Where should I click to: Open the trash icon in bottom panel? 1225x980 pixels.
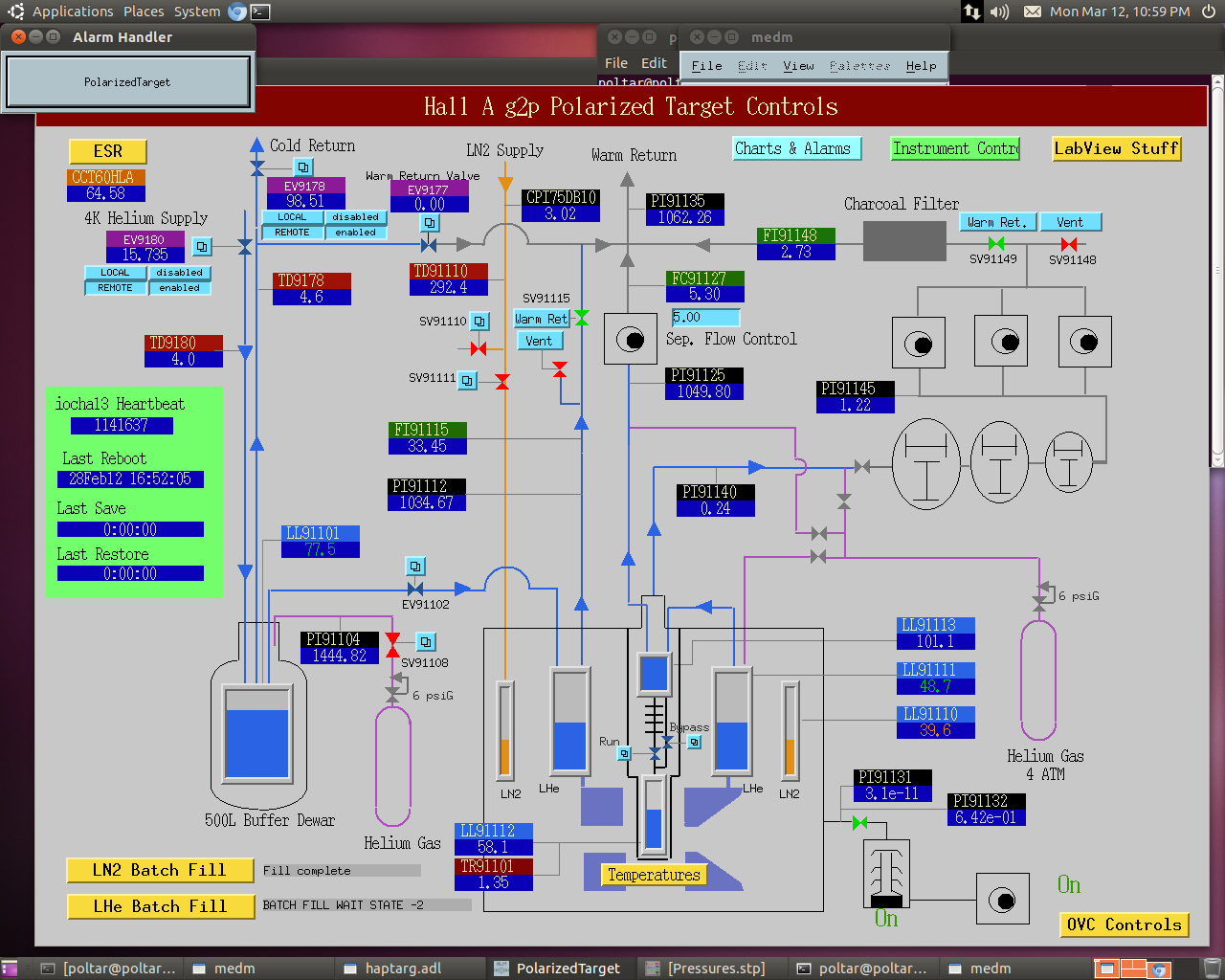point(1212,969)
